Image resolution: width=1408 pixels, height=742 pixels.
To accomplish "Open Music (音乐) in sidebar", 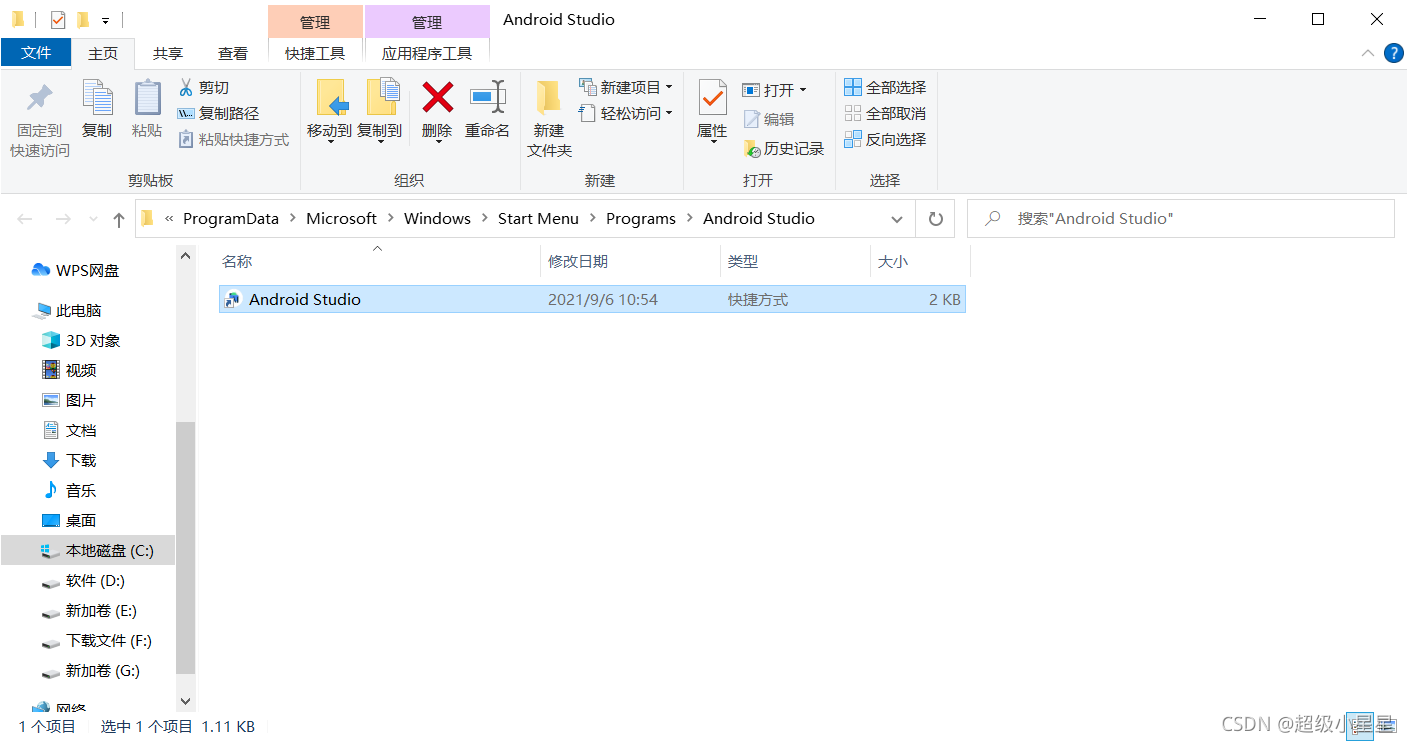I will coord(69,490).
